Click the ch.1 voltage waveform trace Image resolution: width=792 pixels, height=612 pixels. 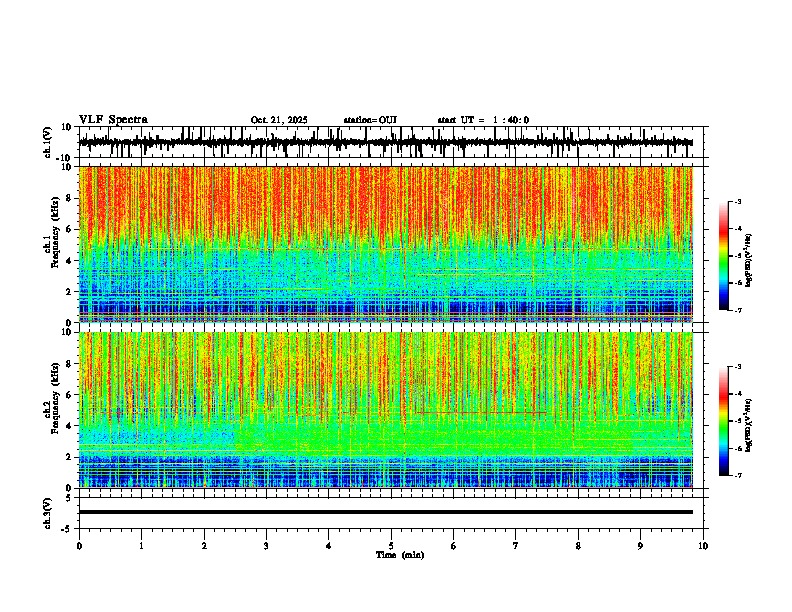coord(385,142)
